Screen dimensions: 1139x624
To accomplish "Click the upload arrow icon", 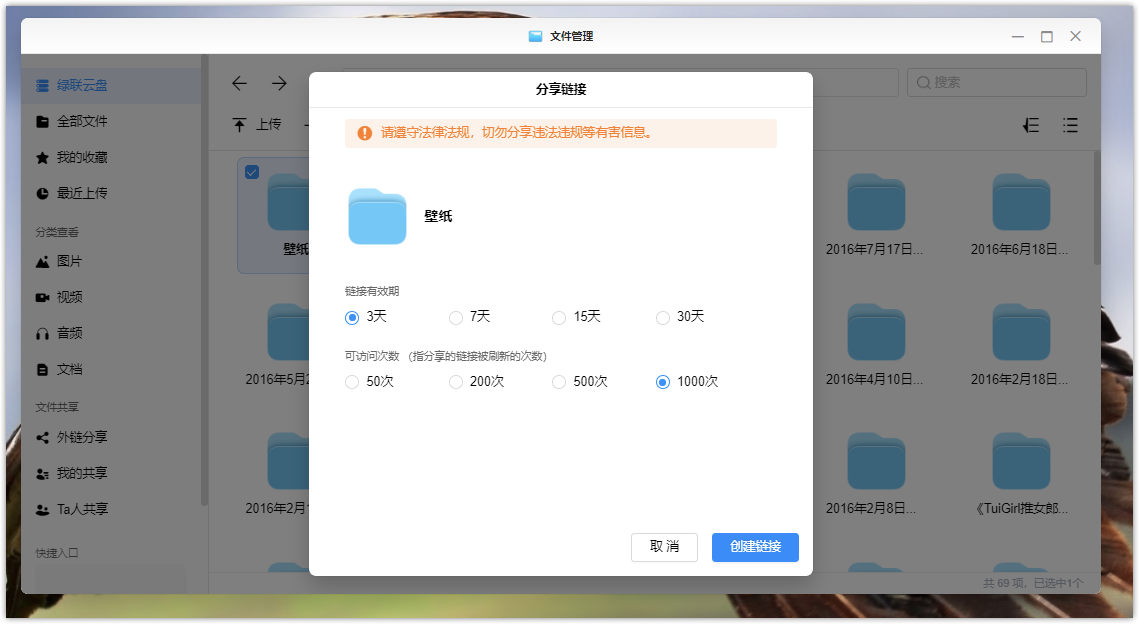I will coord(240,125).
